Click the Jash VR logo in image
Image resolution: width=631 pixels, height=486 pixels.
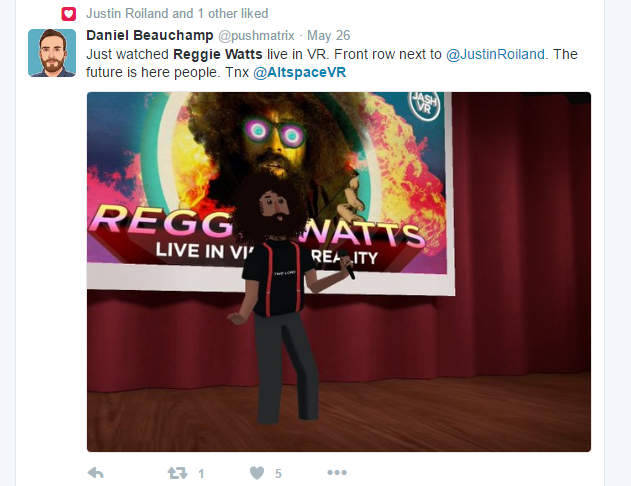point(425,106)
